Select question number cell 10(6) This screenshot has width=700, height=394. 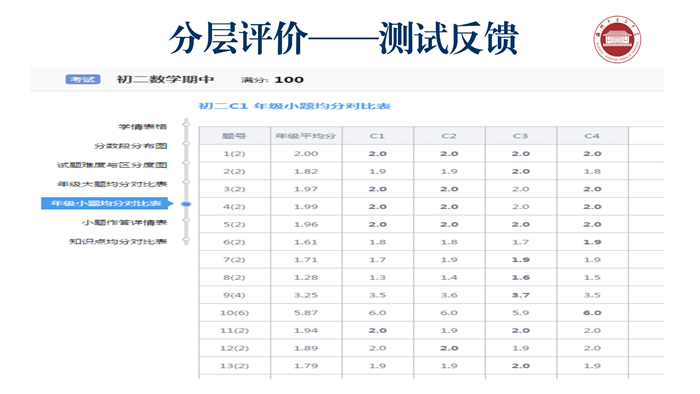tap(234, 313)
